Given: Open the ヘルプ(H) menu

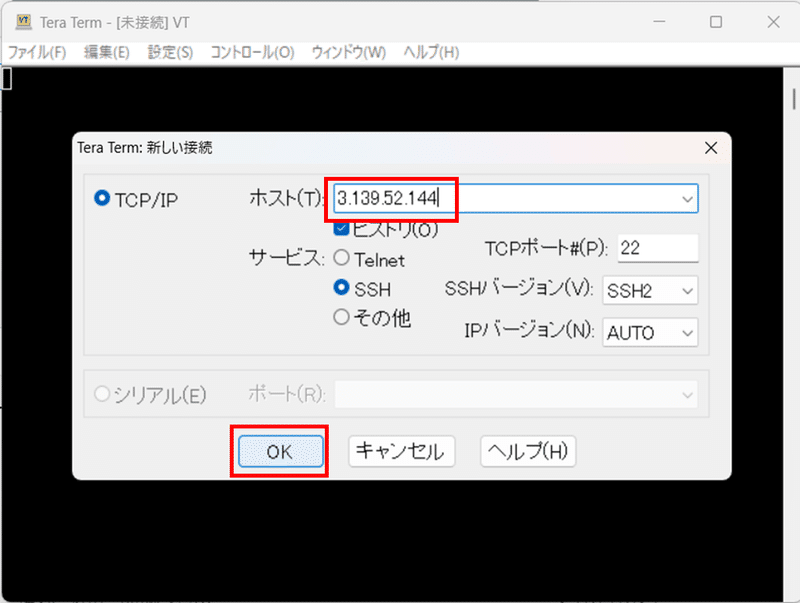Looking at the screenshot, I should (x=431, y=53).
